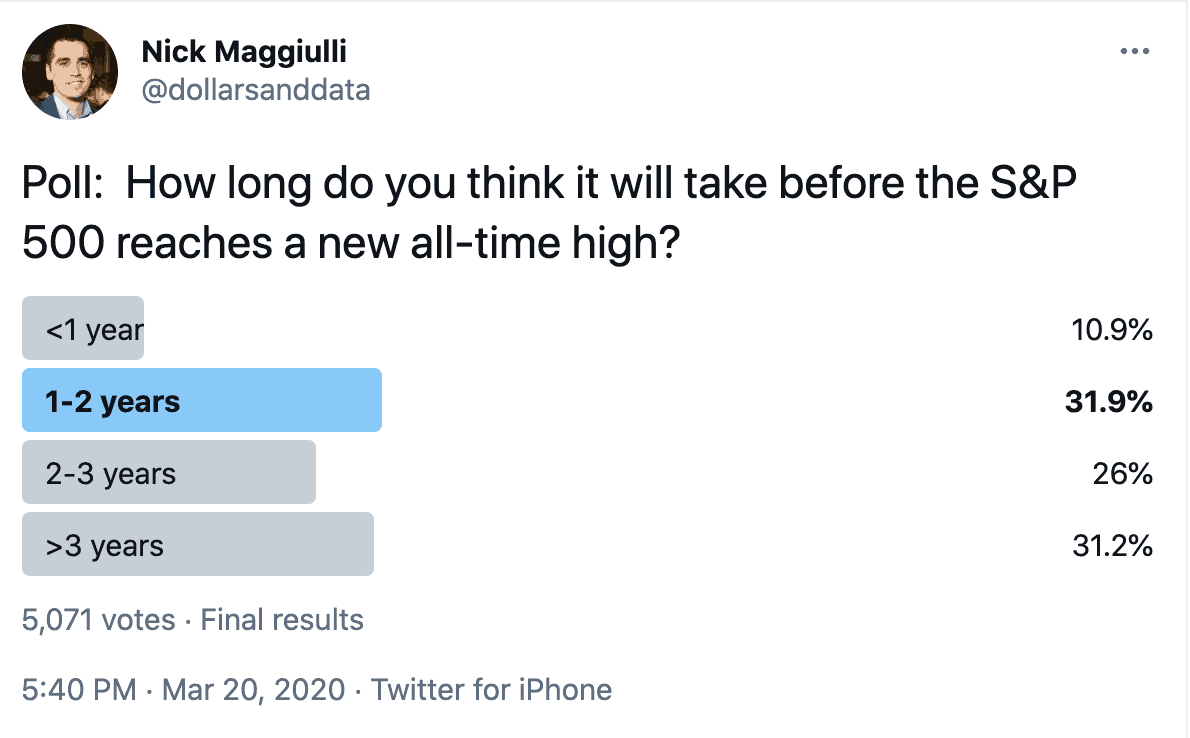
Task: Select the <1 year poll bar
Action: tap(83, 328)
